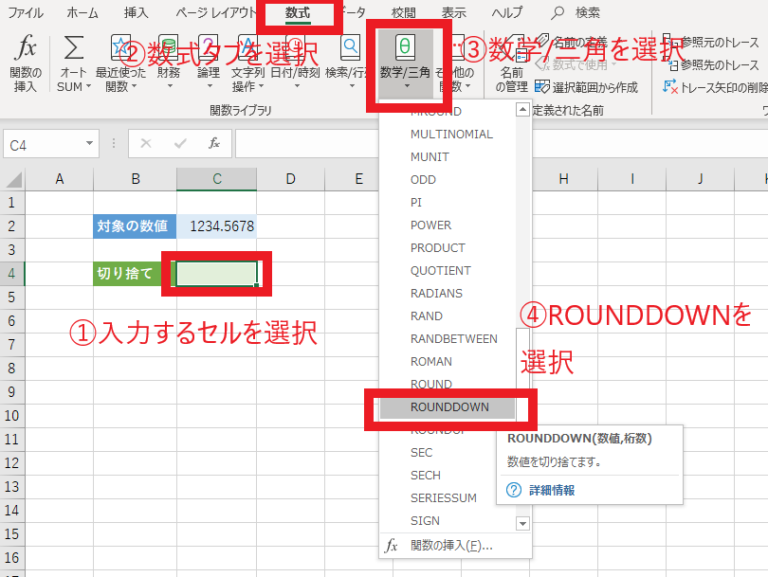768x577 pixels.
Task: Open the 詳細情報 link in tooltip
Action: coord(552,490)
